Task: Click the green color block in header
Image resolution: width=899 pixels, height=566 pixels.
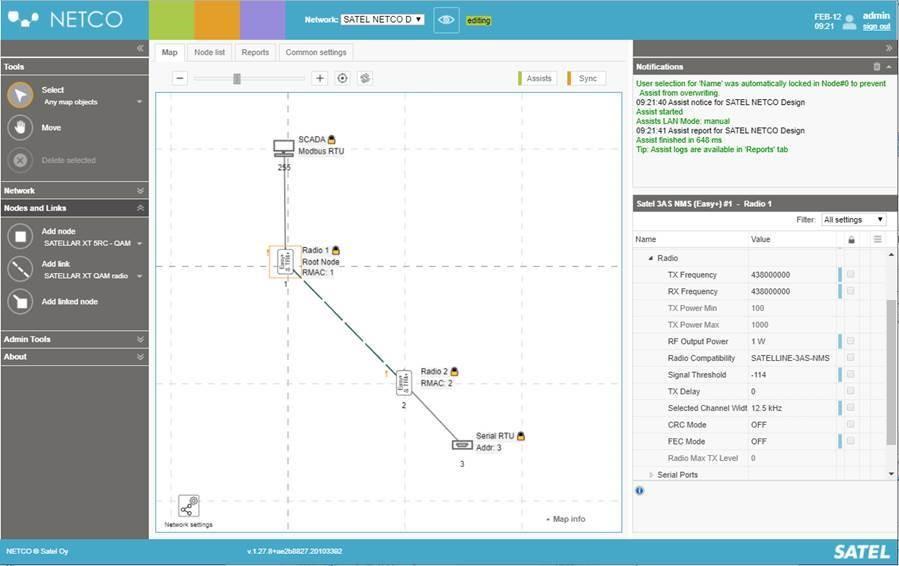Action: tap(171, 20)
